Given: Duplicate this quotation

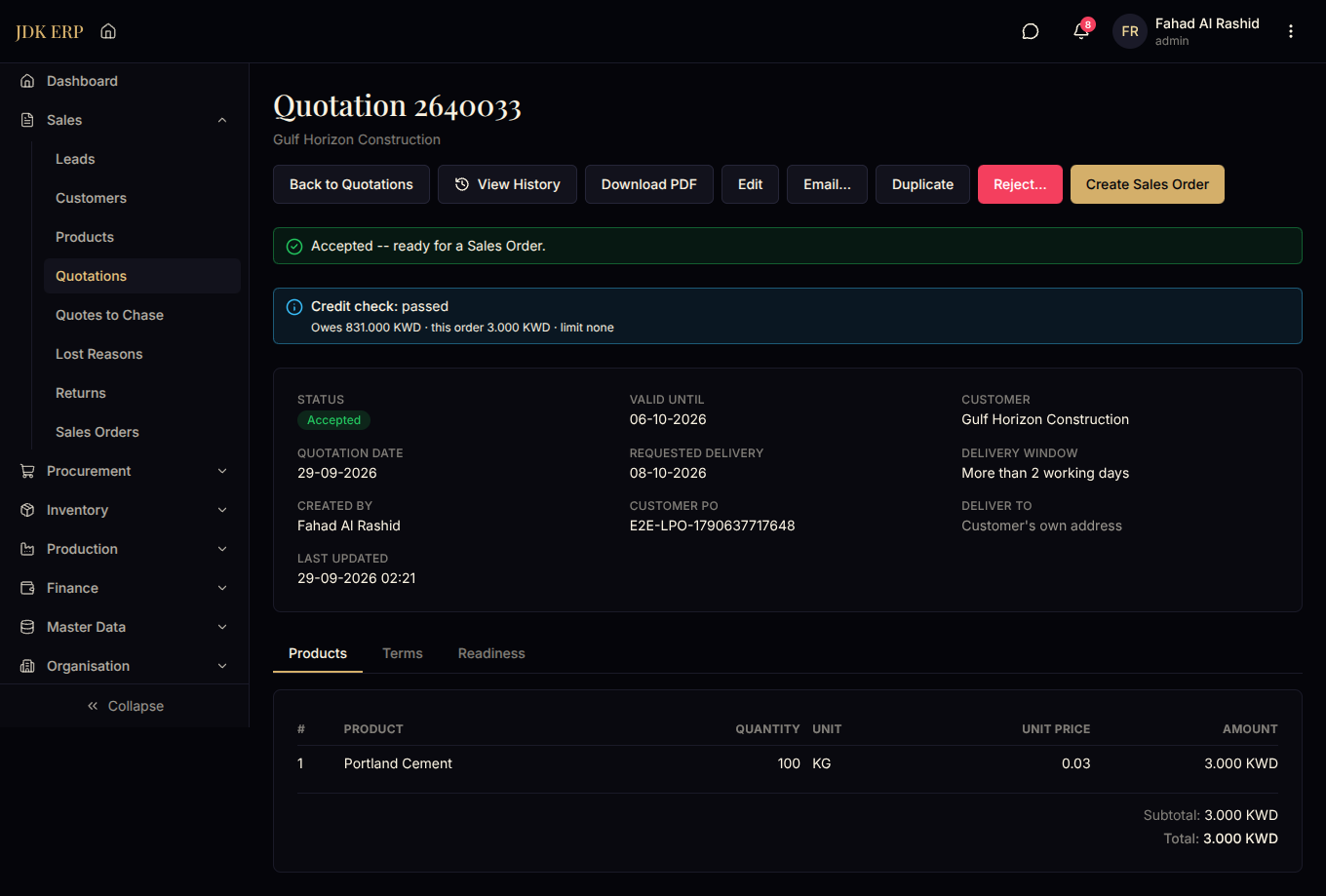Looking at the screenshot, I should point(922,184).
